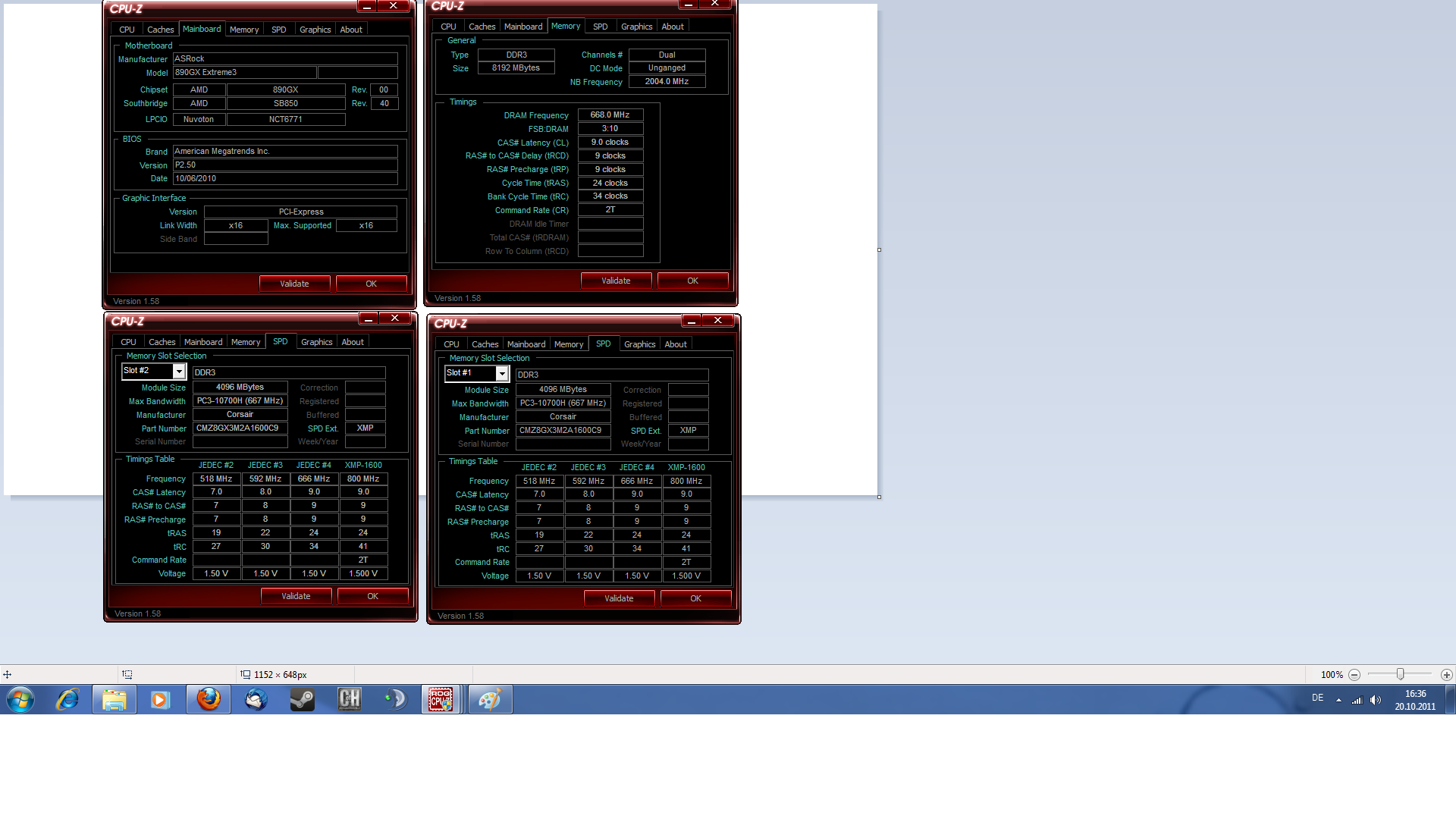Screen dimensions: 1456x819
Task: Select the active Memory tab in Memory window
Action: point(566,26)
